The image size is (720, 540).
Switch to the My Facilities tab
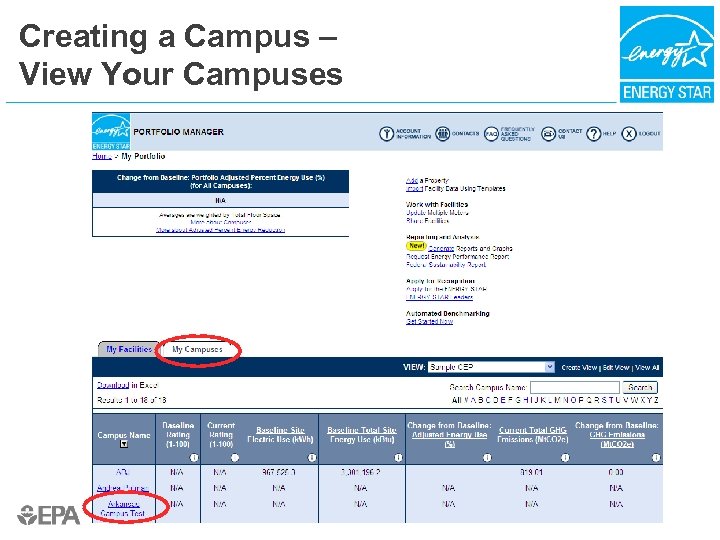129,349
